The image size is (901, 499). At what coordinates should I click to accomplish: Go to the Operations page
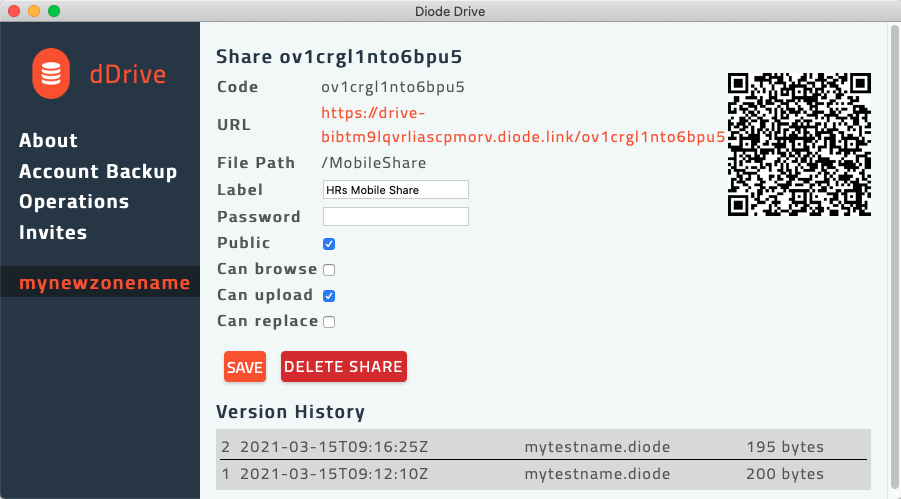pyautogui.click(x=74, y=202)
